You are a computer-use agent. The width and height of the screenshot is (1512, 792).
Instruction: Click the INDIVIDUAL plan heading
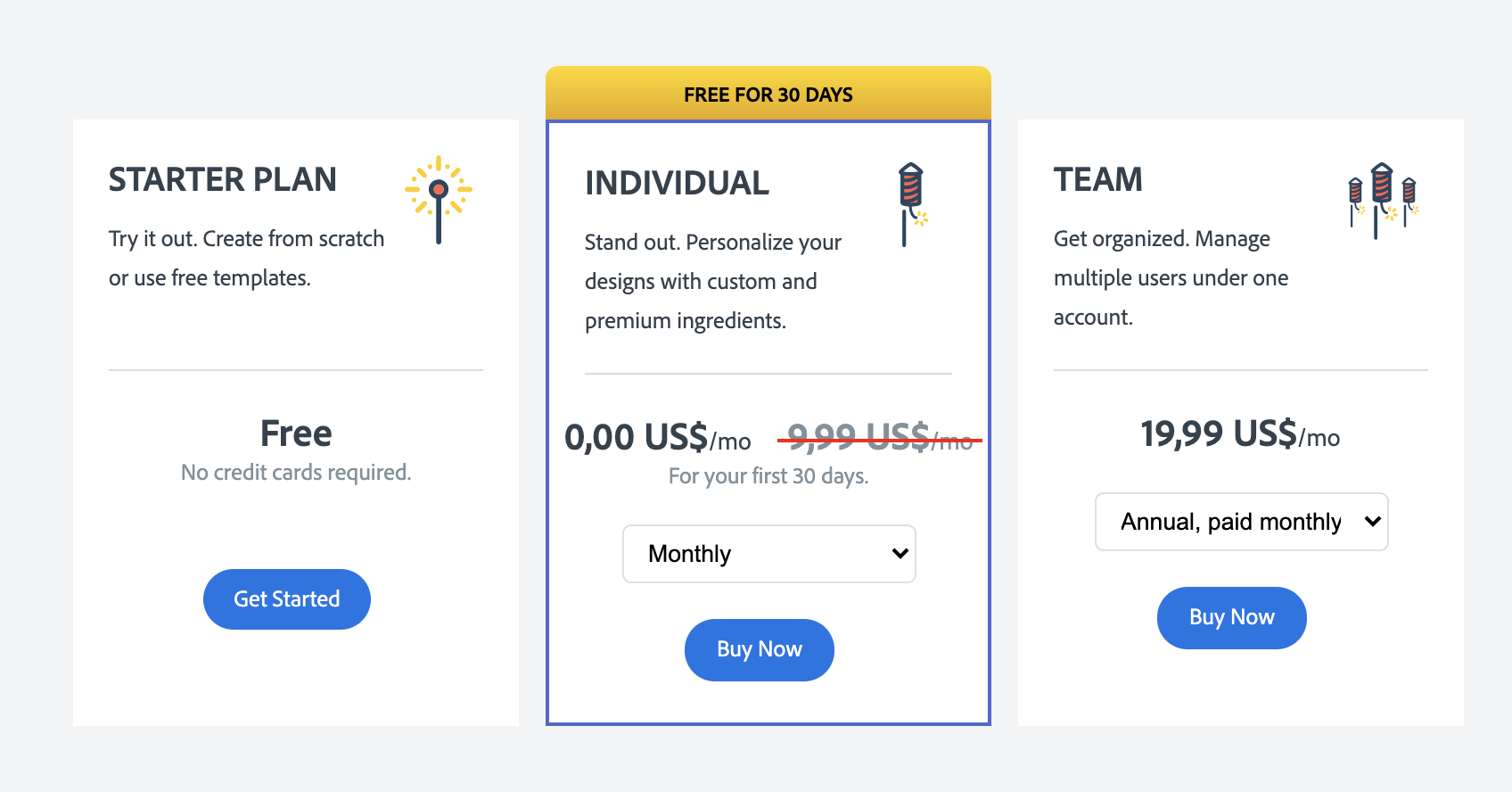point(677,183)
